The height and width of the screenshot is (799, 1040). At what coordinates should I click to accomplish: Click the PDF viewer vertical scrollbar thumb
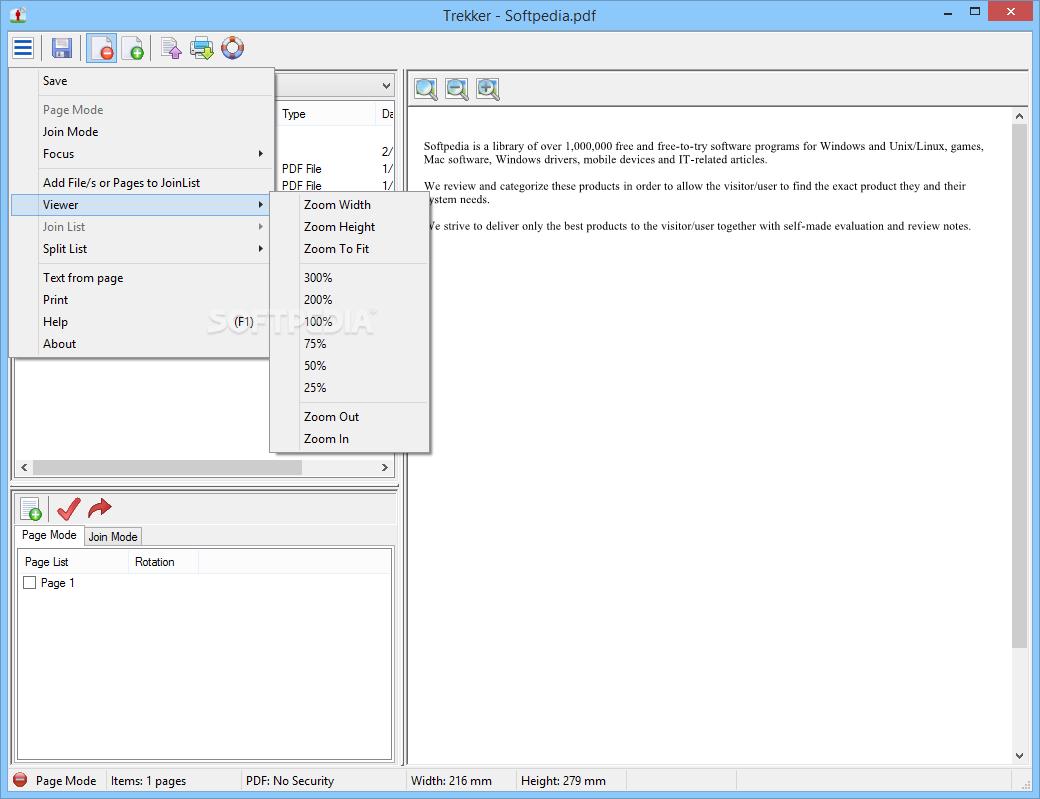click(1019, 386)
